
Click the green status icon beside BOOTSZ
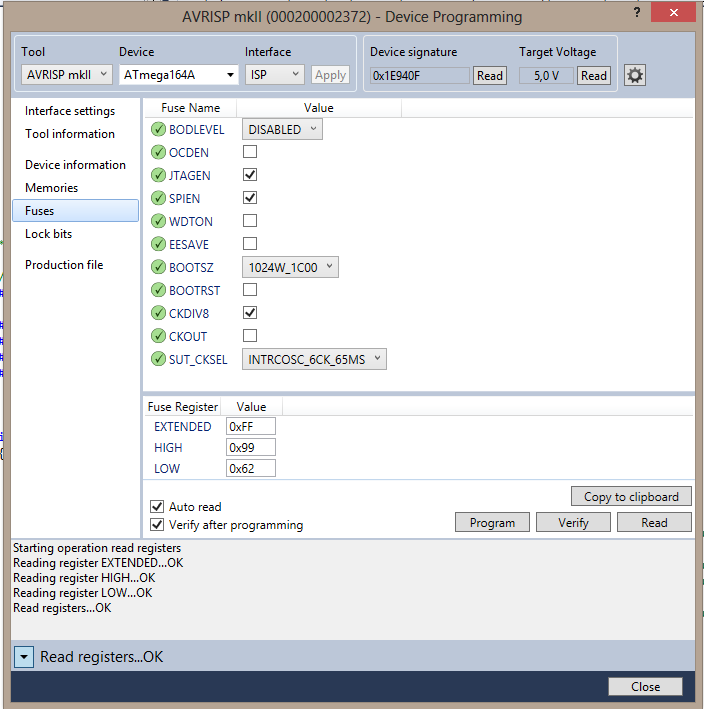(x=158, y=267)
